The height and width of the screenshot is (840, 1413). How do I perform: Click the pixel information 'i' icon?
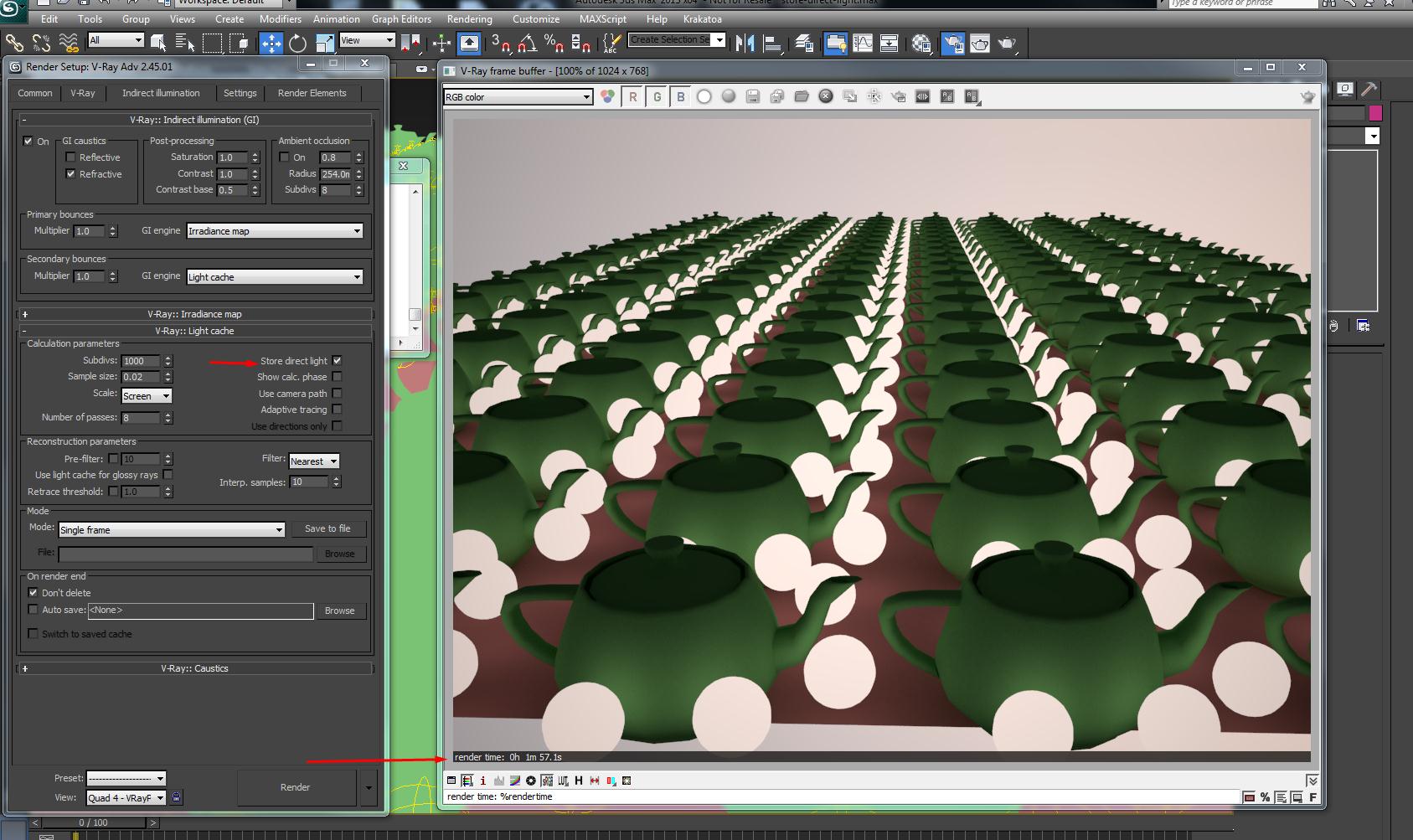[x=483, y=781]
